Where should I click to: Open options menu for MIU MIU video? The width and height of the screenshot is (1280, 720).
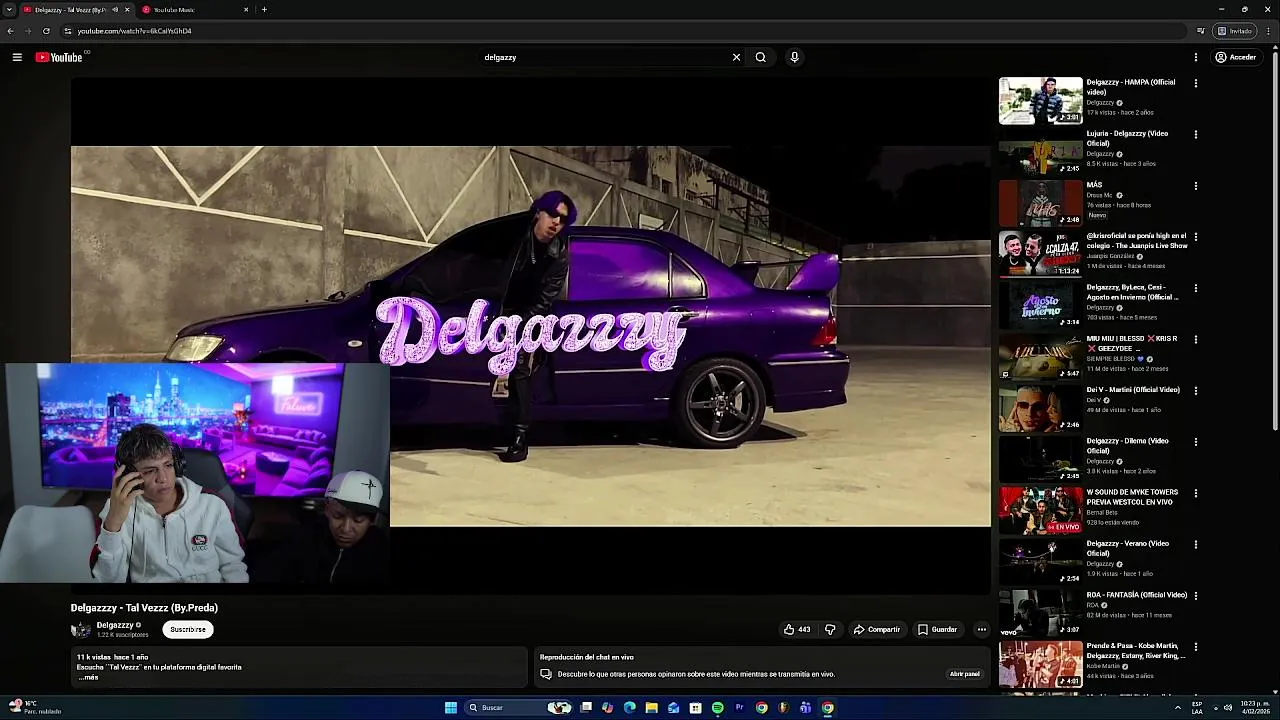pos(1195,339)
